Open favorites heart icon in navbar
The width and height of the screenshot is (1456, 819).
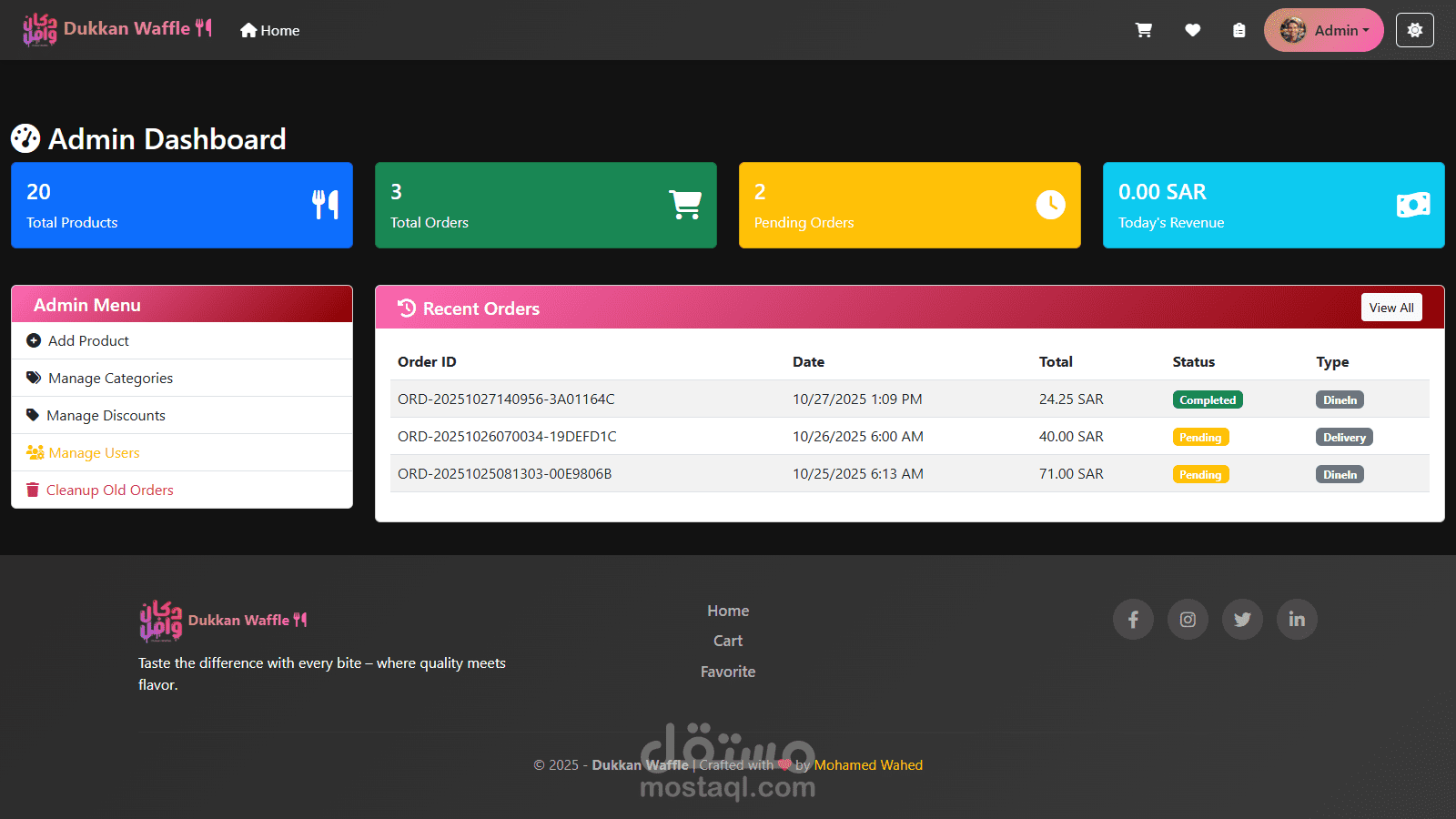tap(1192, 30)
